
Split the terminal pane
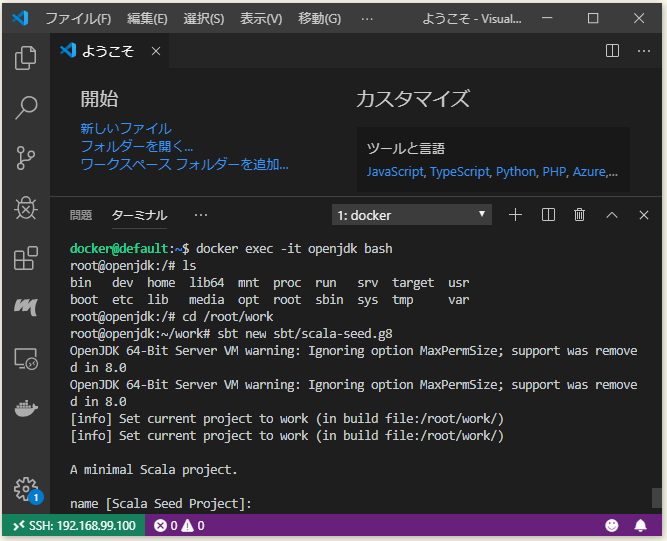click(548, 215)
